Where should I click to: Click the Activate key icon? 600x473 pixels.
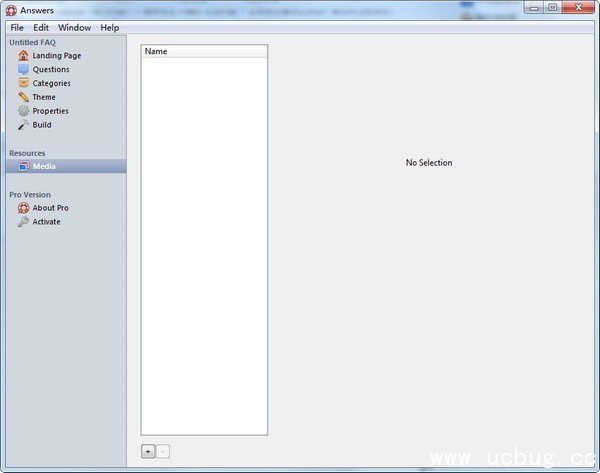(x=24, y=222)
